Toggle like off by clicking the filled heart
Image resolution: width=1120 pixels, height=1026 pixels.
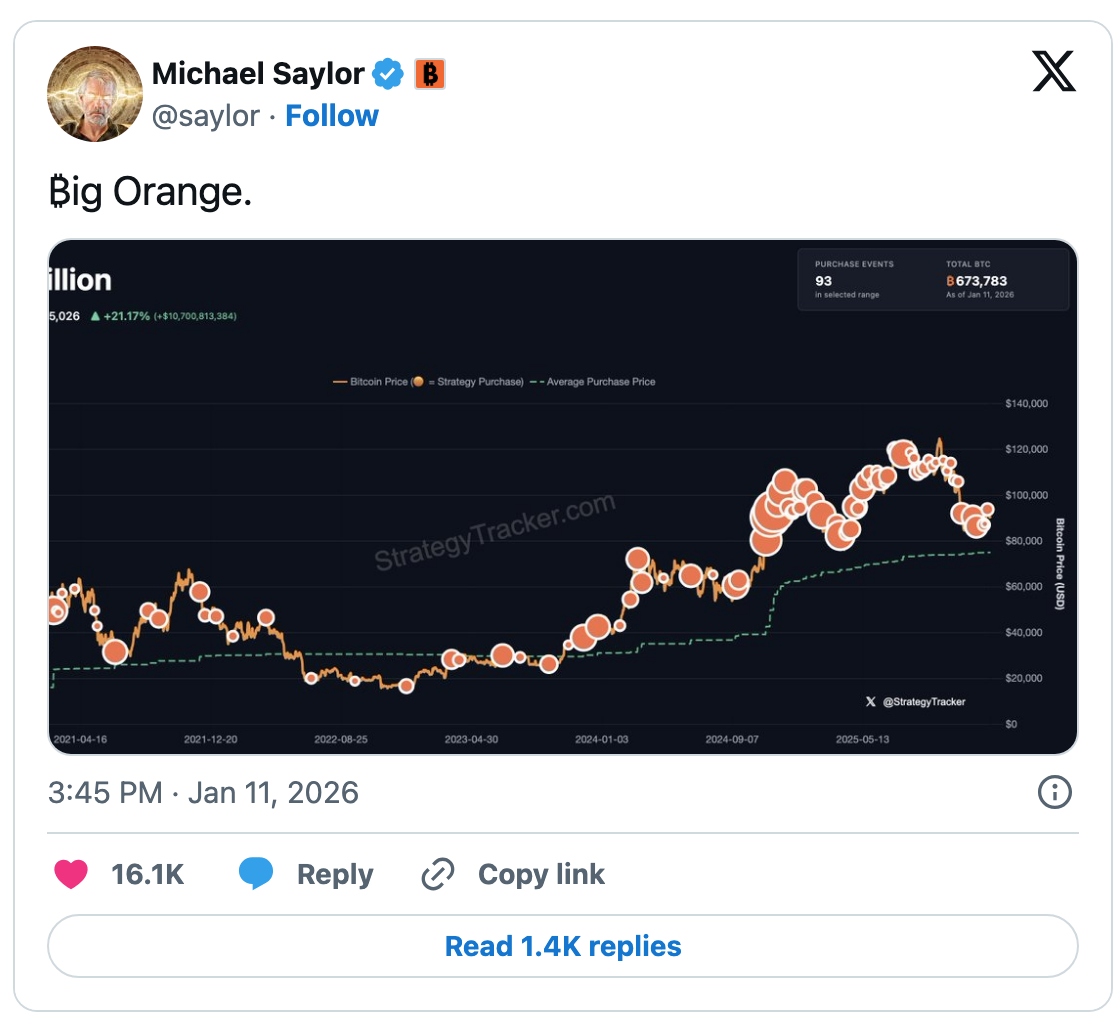[x=70, y=873]
